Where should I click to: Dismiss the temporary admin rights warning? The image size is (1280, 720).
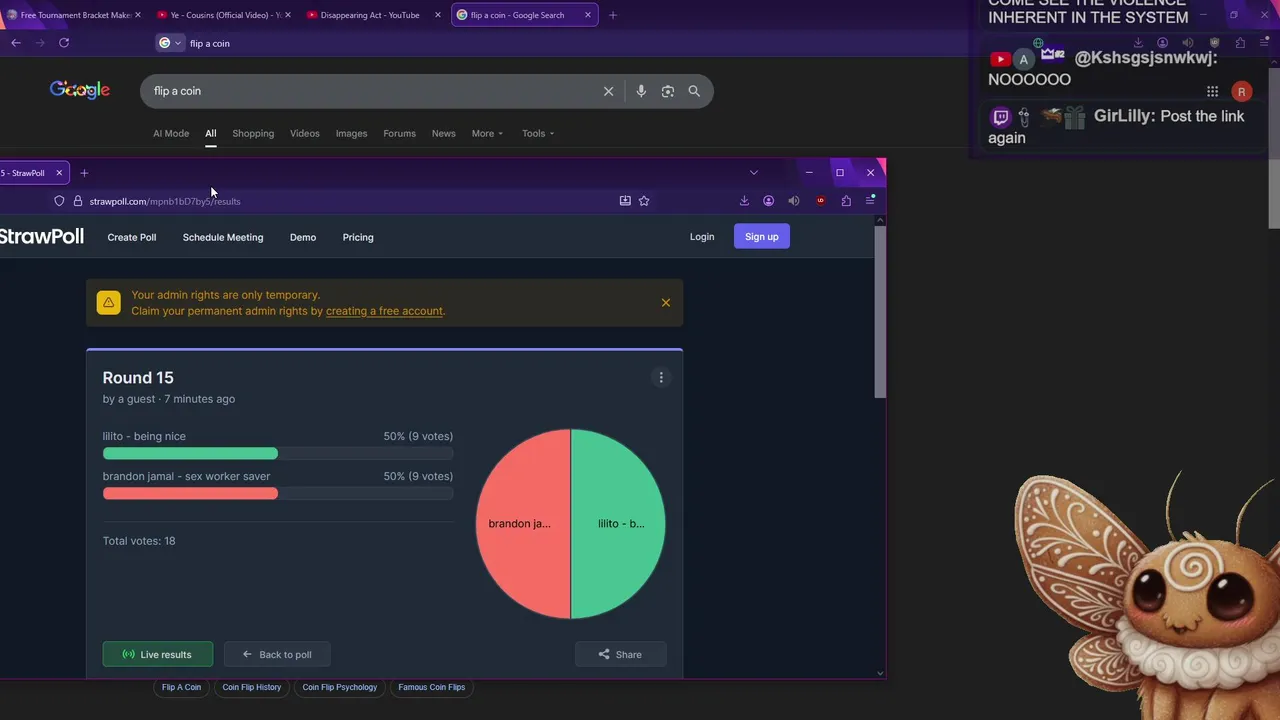point(666,303)
